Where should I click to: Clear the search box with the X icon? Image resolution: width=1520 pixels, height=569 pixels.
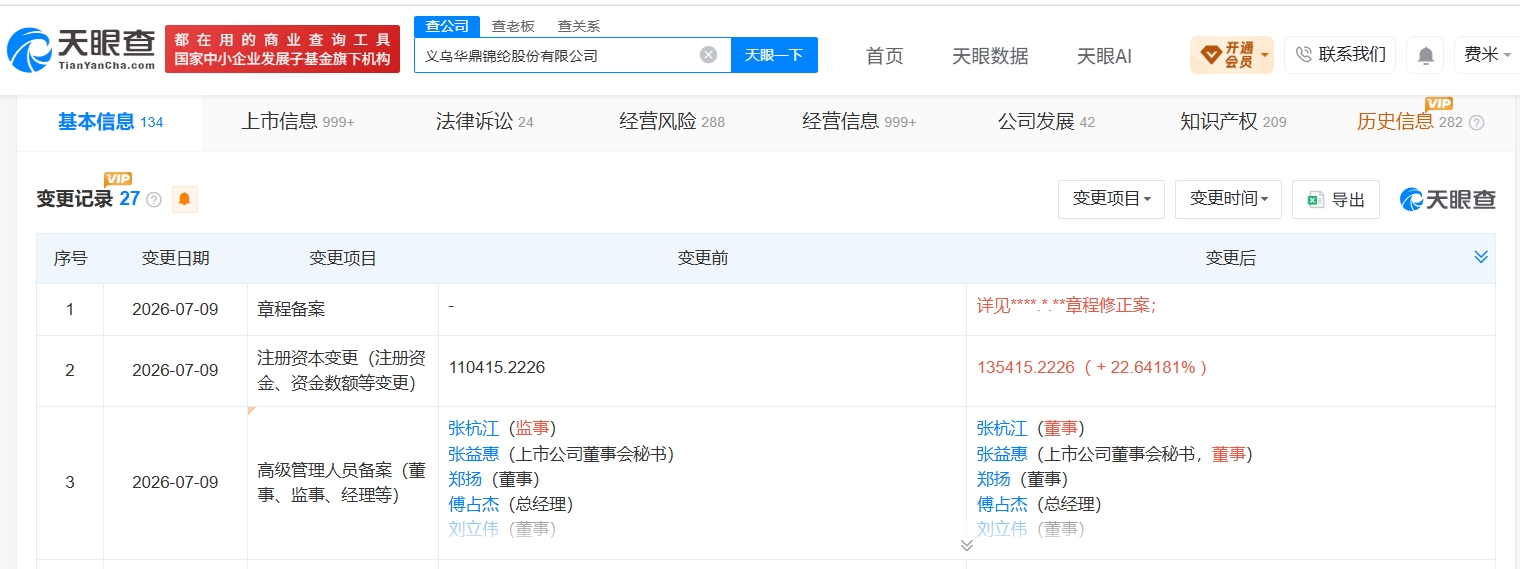click(708, 55)
